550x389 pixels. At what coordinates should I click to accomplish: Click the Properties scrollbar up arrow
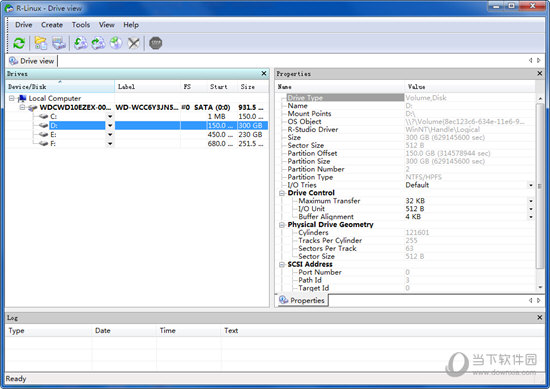[540, 99]
